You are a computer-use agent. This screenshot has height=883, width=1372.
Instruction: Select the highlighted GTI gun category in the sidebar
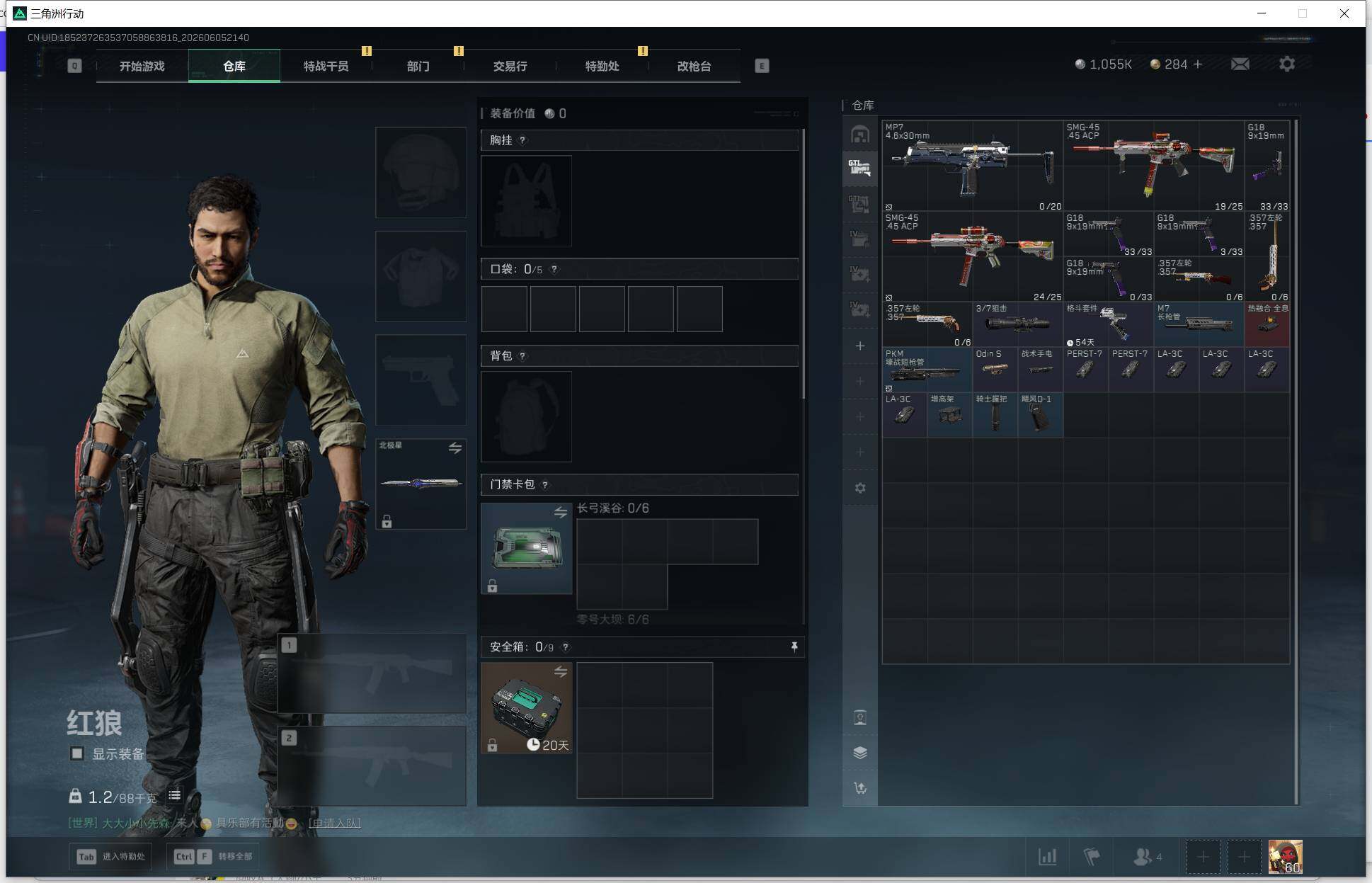(860, 169)
